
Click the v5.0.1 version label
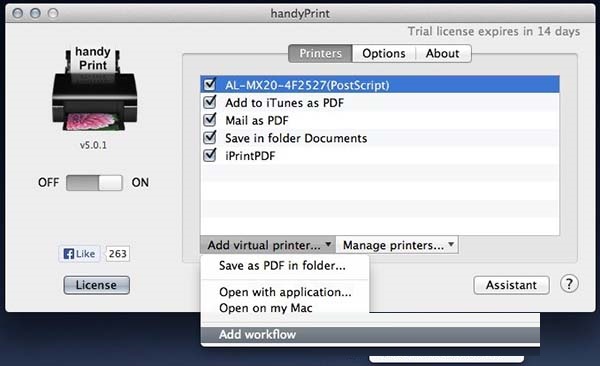(93, 145)
